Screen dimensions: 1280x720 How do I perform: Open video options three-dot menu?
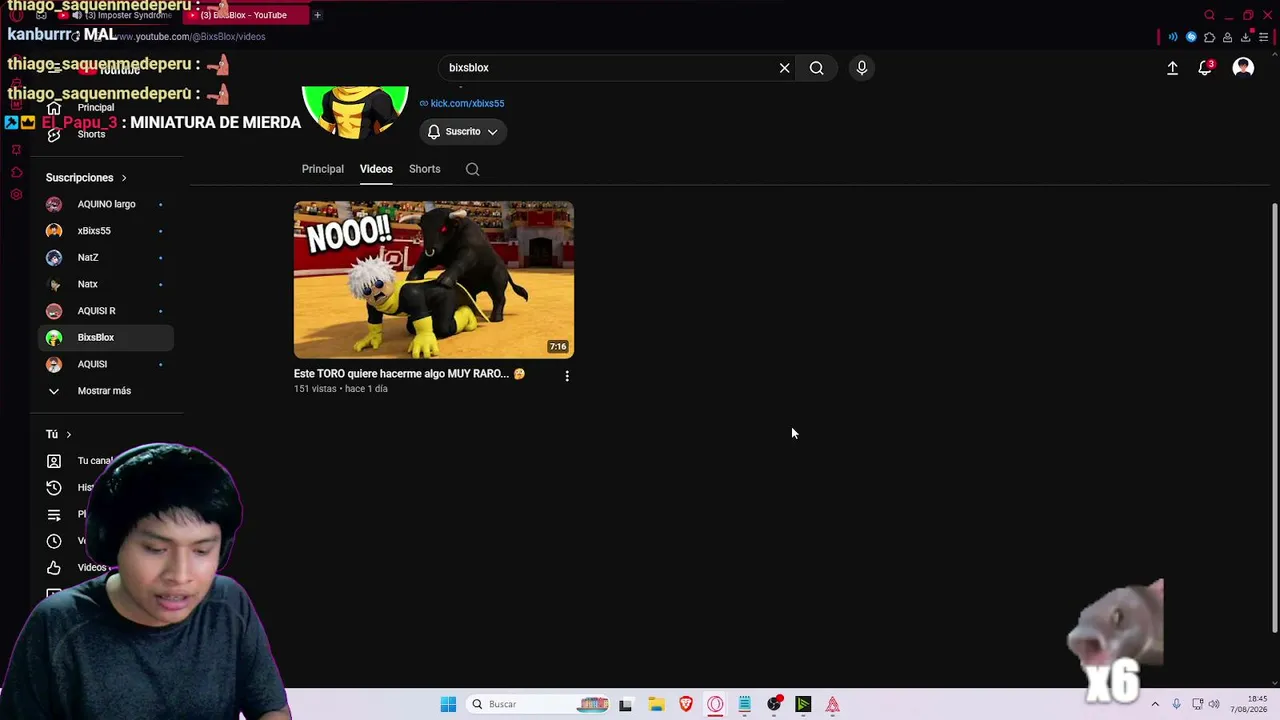(567, 376)
